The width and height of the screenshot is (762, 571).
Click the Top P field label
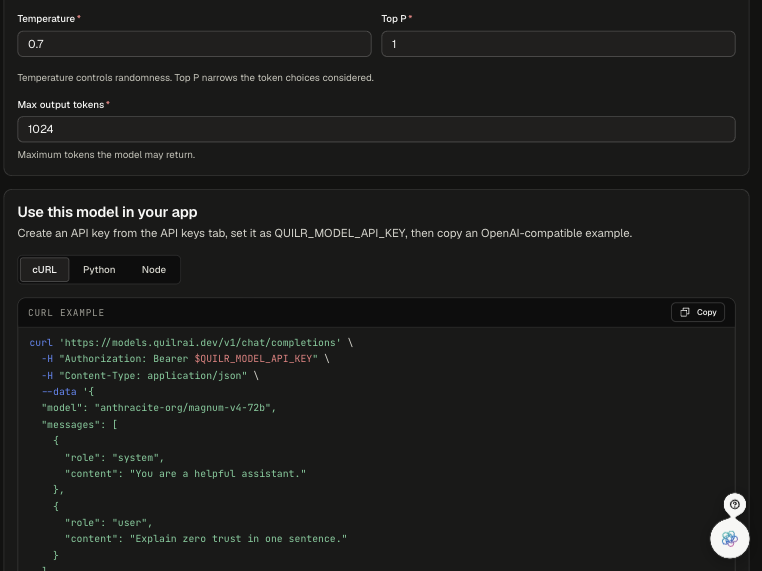(394, 19)
